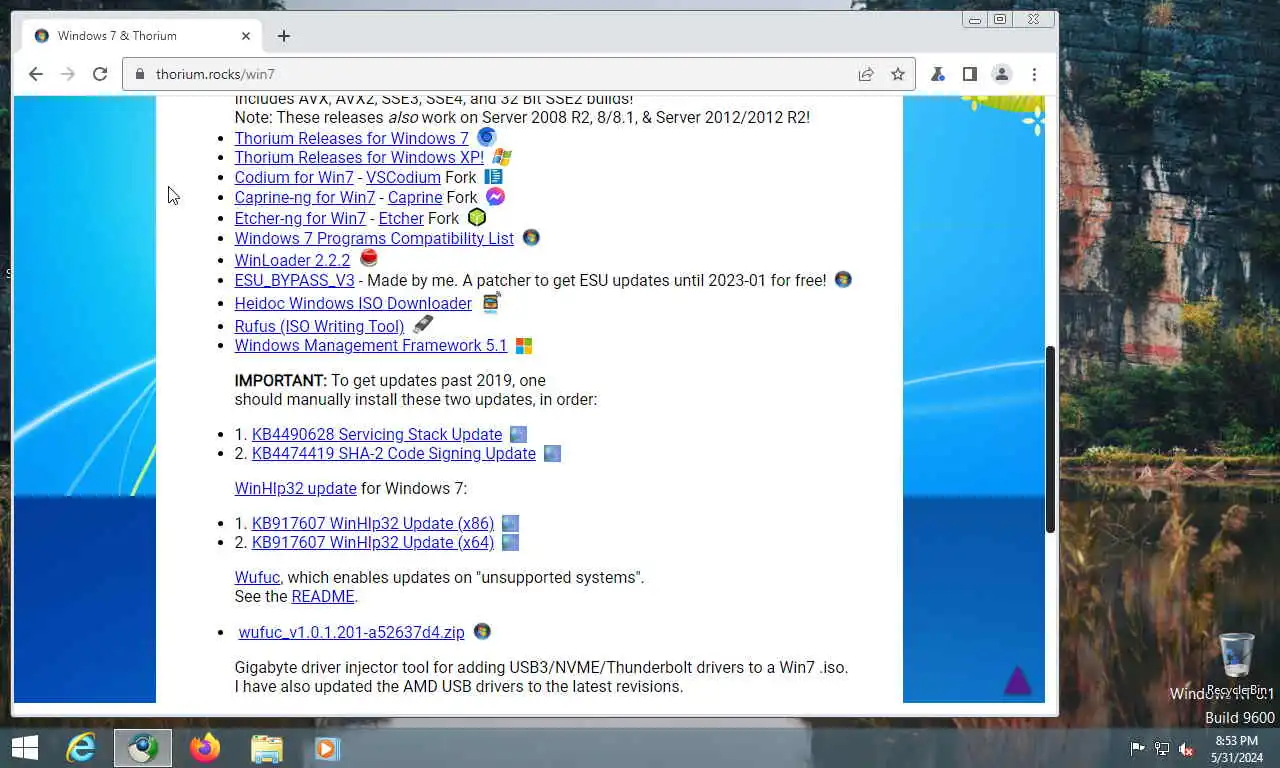Share this page from the address bar
This screenshot has width=1280, height=768.
[866, 74]
